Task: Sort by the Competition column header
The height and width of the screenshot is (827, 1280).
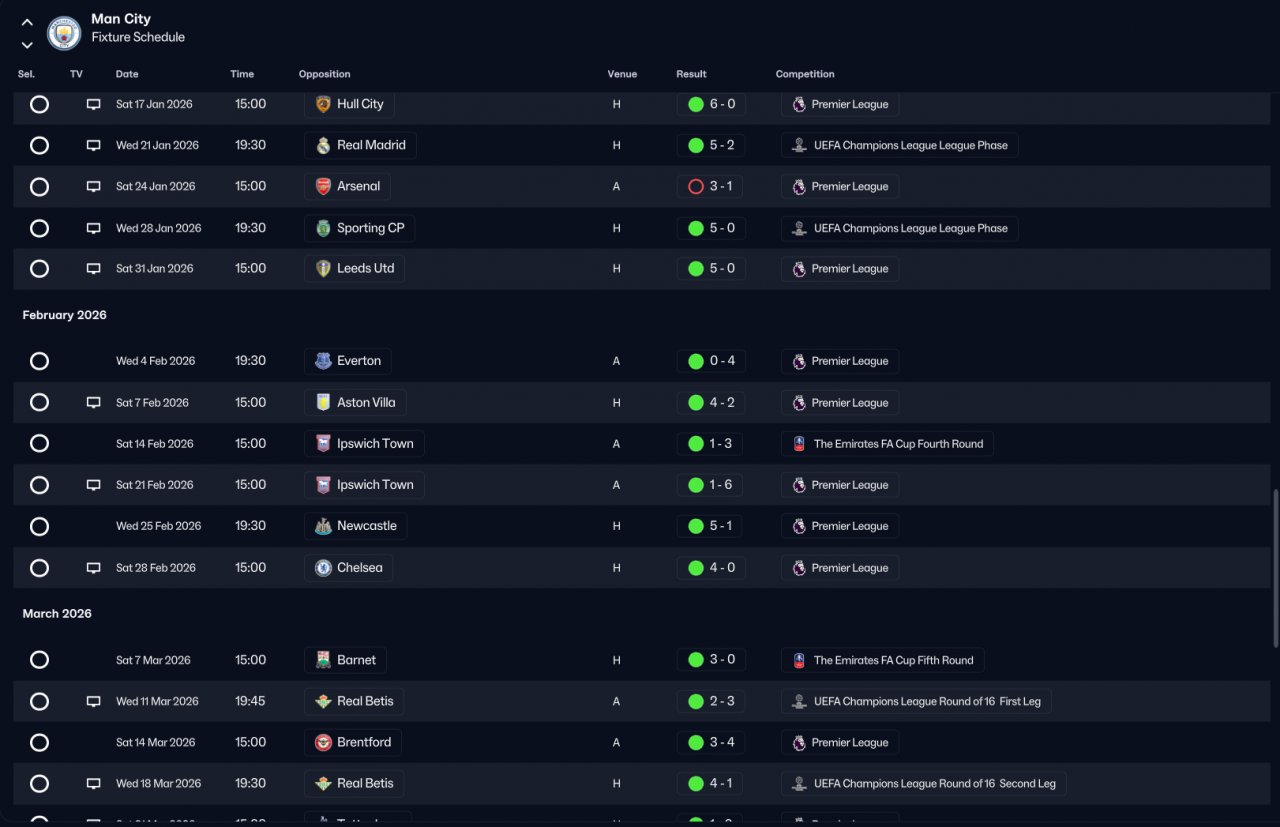Action: coord(805,74)
